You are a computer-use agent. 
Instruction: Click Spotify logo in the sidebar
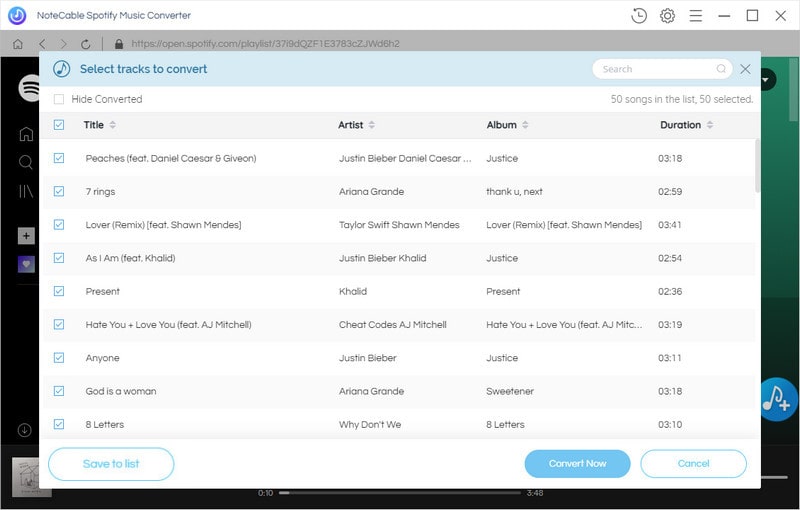(29, 88)
